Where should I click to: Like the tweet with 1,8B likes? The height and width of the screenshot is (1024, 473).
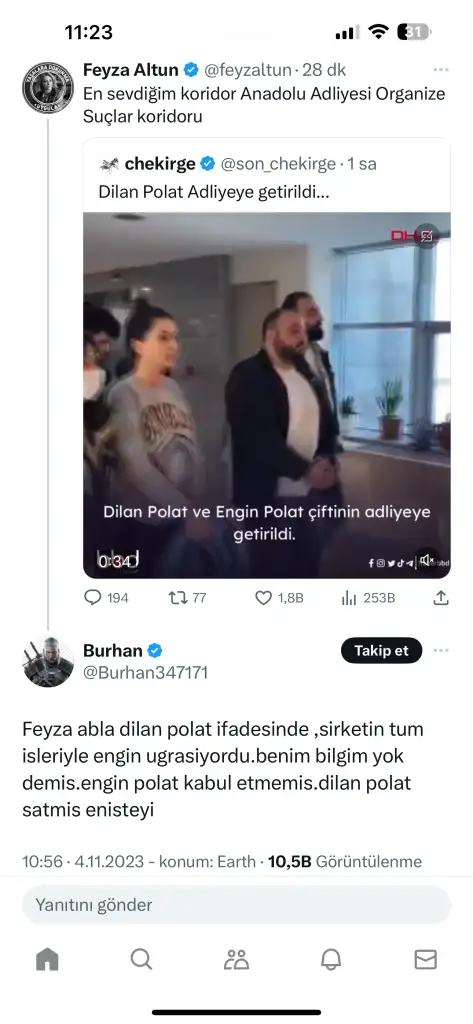(x=279, y=598)
